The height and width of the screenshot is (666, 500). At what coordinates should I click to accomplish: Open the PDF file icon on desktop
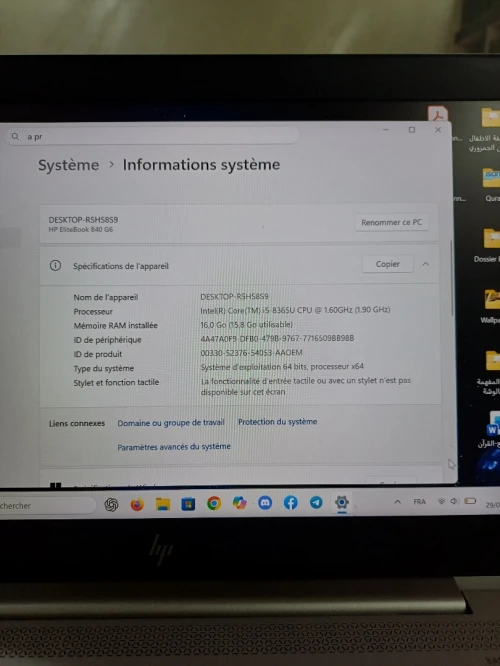(x=438, y=113)
